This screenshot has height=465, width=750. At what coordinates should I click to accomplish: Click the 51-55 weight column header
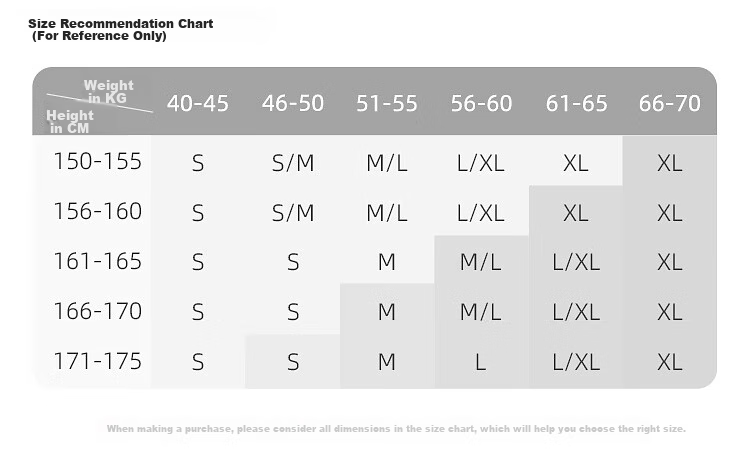pyautogui.click(x=386, y=103)
